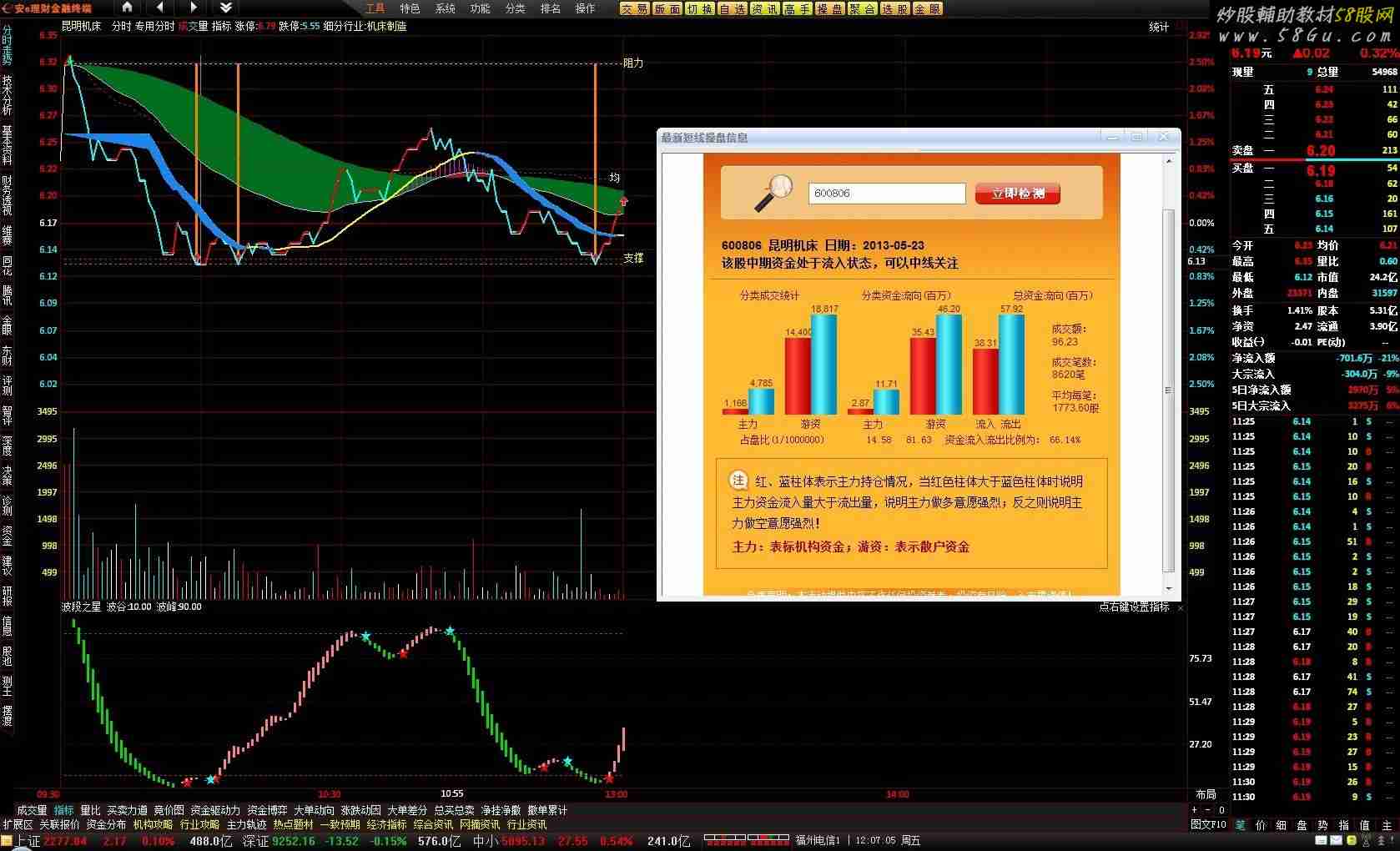Open the 关联报价 tab

[x=60, y=824]
